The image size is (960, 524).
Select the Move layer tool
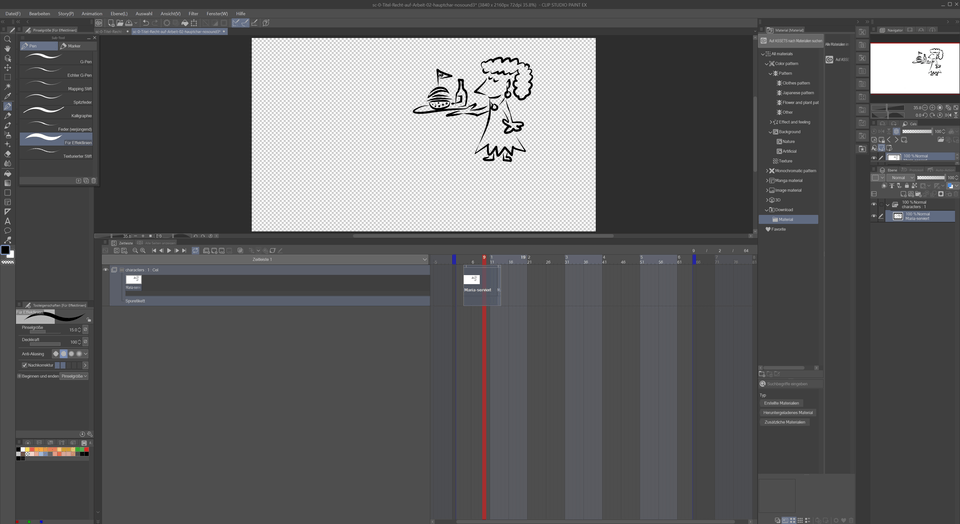pyautogui.click(x=7, y=67)
